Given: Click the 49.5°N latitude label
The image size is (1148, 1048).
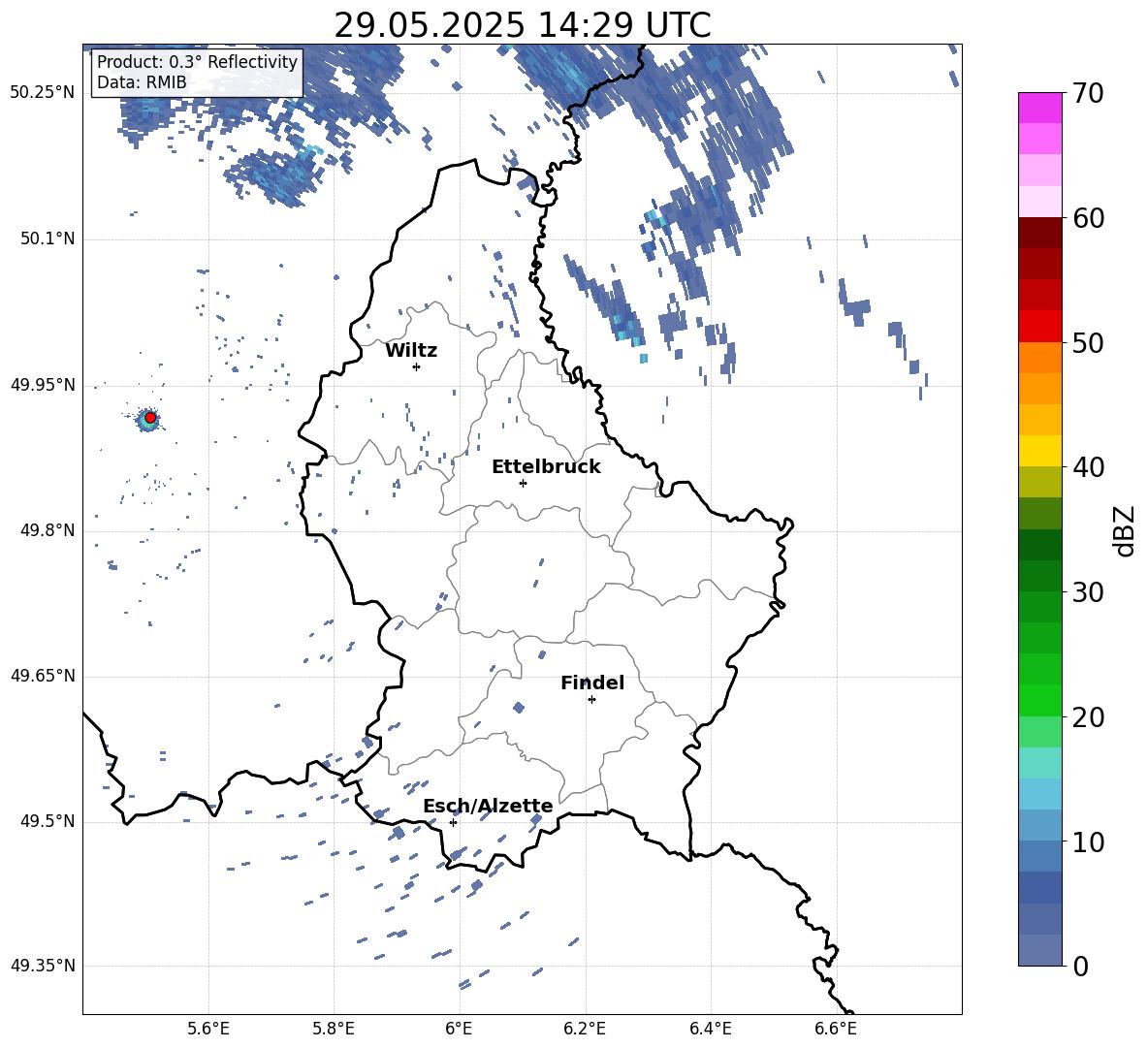Looking at the screenshot, I should point(47,821).
